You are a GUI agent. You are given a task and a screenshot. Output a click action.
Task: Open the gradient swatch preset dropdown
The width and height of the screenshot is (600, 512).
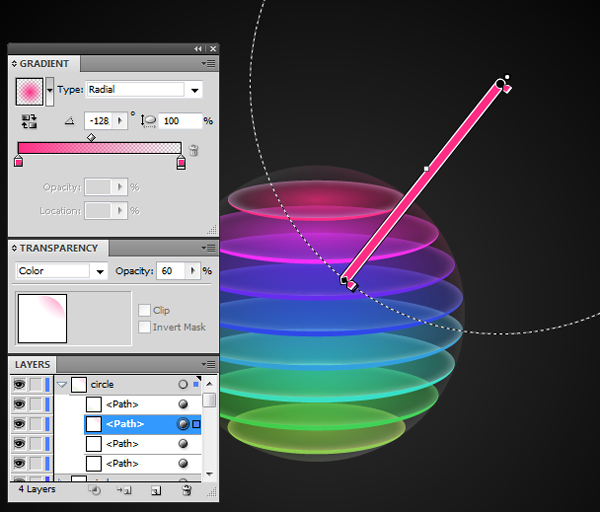(50, 91)
